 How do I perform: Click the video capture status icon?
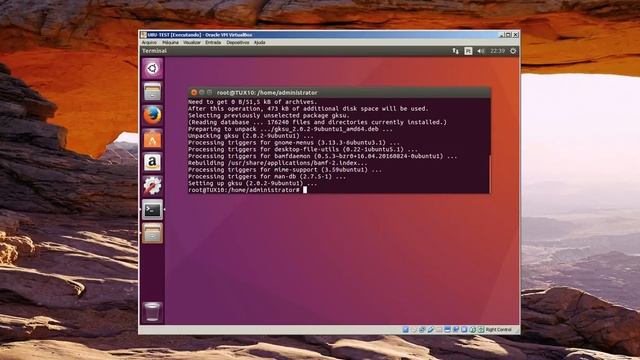pyautogui.click(x=456, y=329)
